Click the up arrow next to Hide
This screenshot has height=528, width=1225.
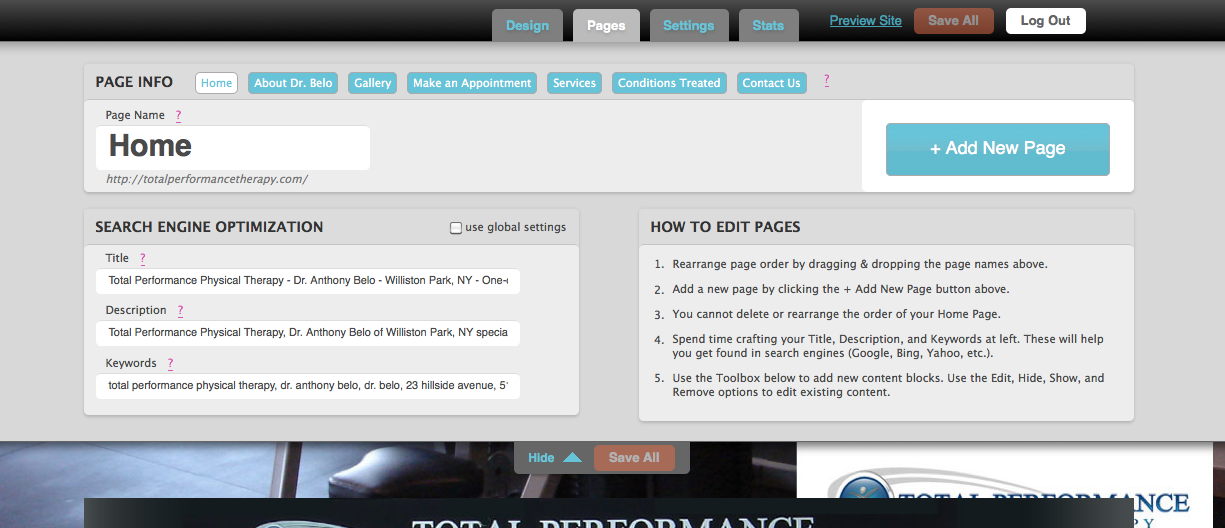point(572,458)
